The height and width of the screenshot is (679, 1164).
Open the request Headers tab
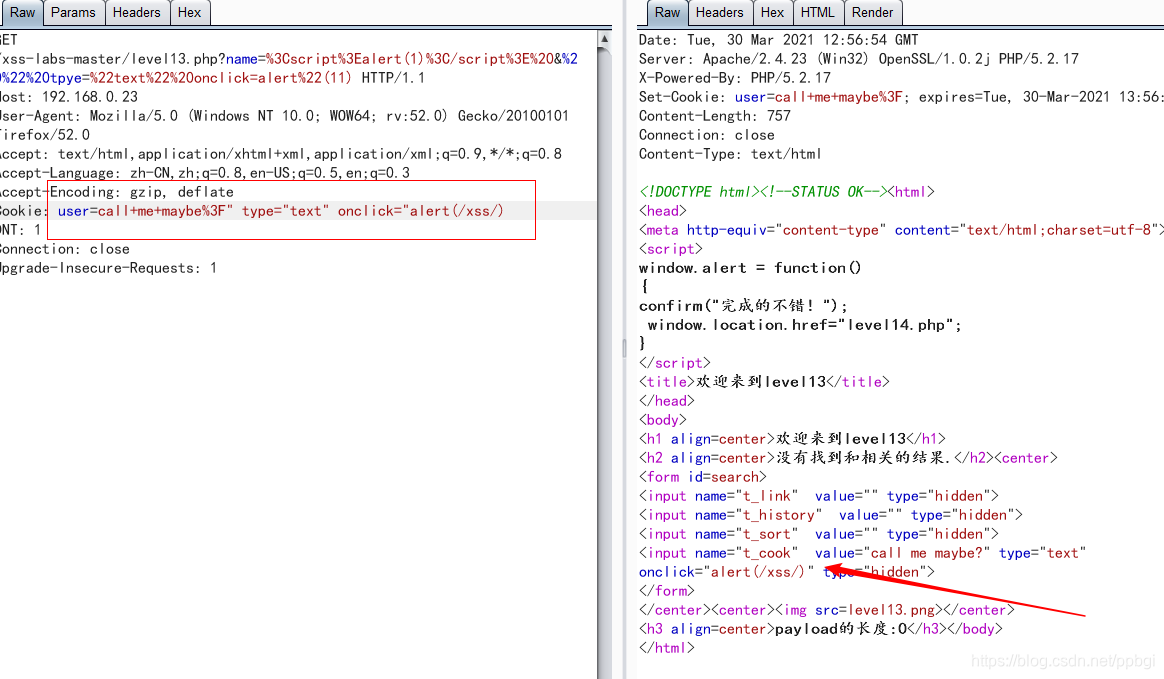coord(137,13)
